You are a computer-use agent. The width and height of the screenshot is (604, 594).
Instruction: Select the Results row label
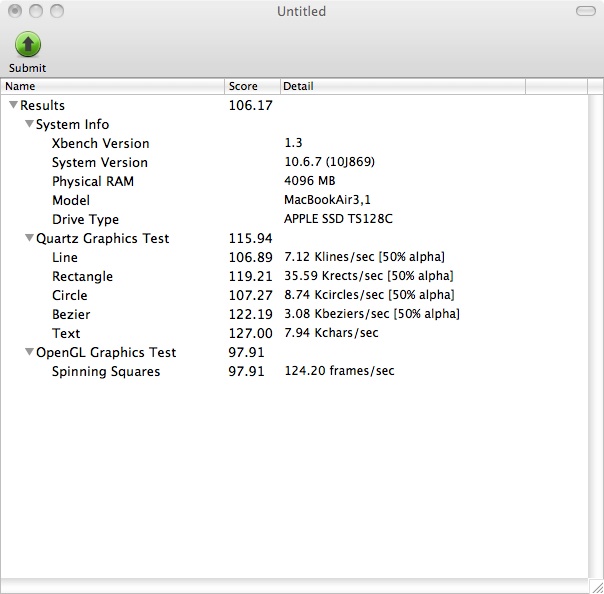(x=42, y=105)
